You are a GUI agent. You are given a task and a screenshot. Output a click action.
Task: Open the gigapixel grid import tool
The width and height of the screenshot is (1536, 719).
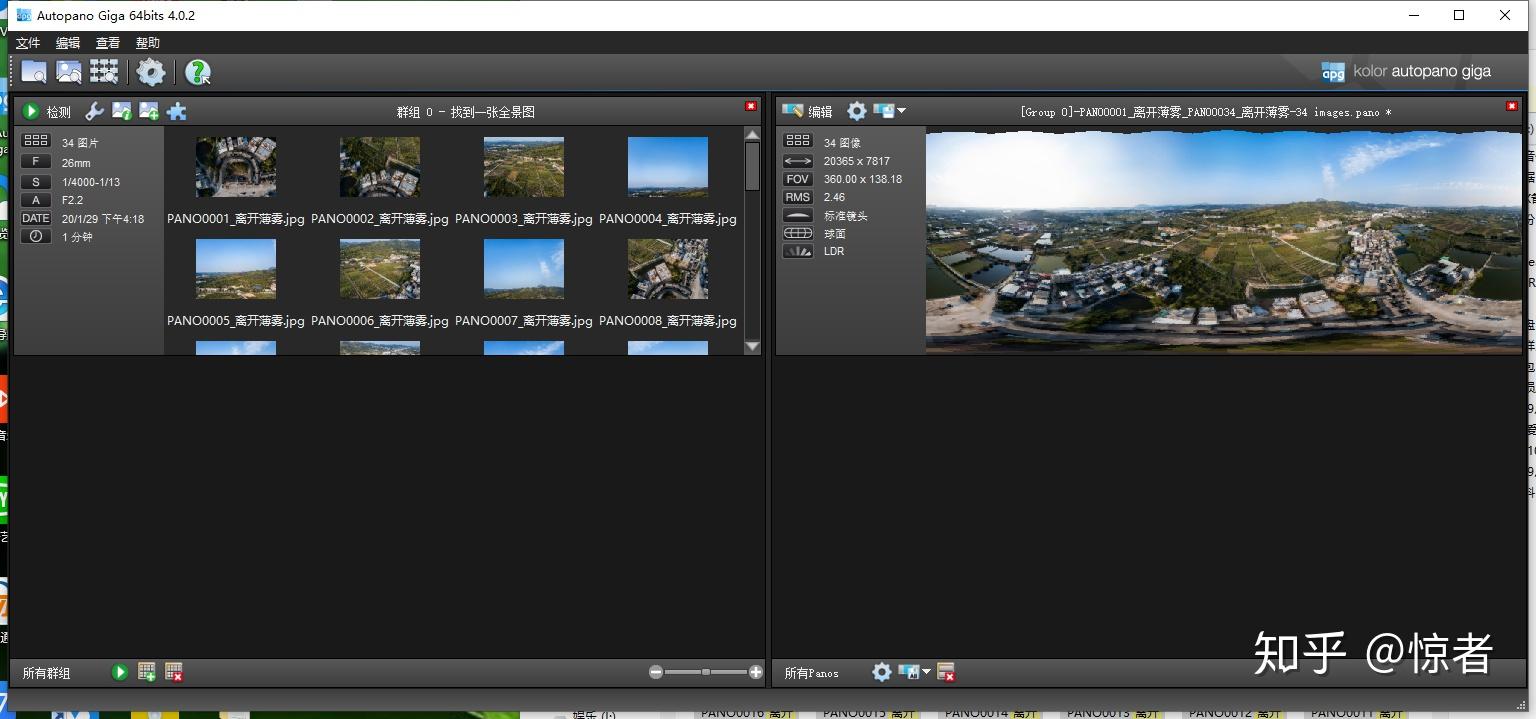(x=104, y=71)
